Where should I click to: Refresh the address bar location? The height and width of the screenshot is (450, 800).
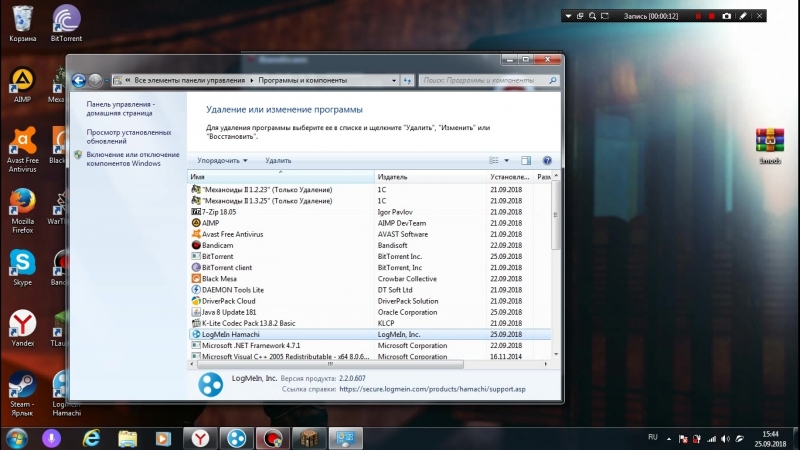407,80
